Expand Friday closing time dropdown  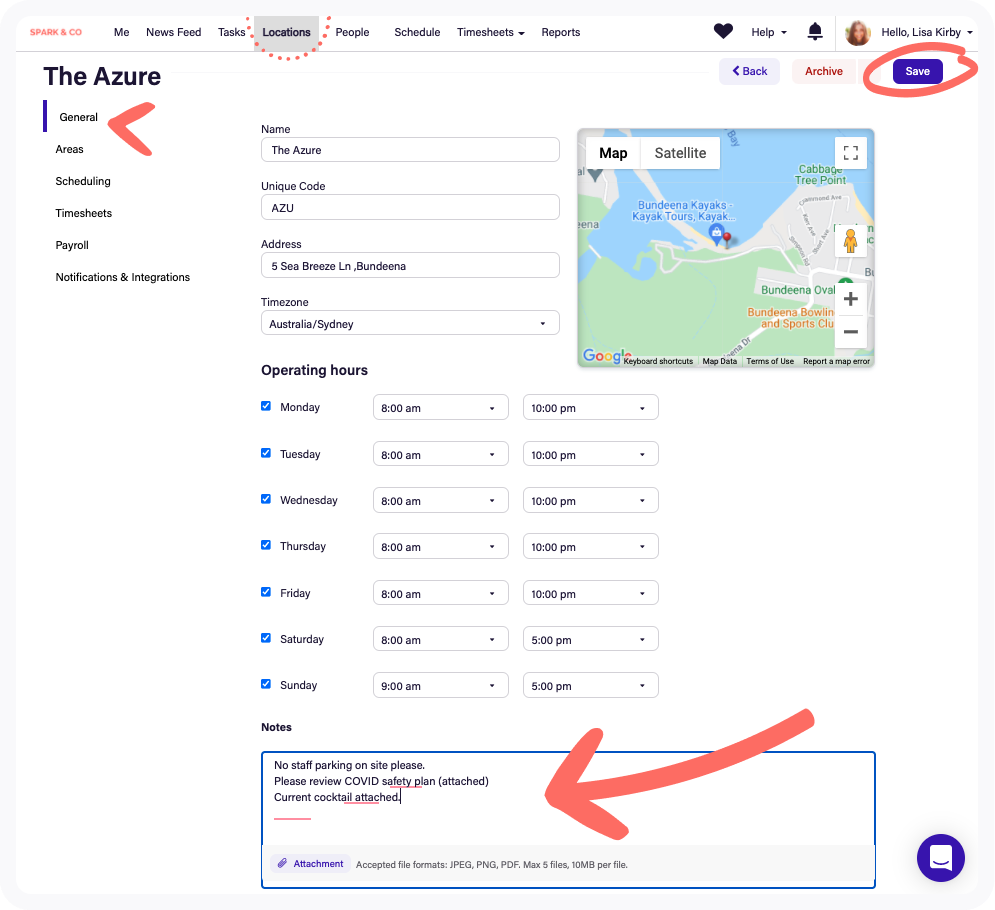click(590, 594)
